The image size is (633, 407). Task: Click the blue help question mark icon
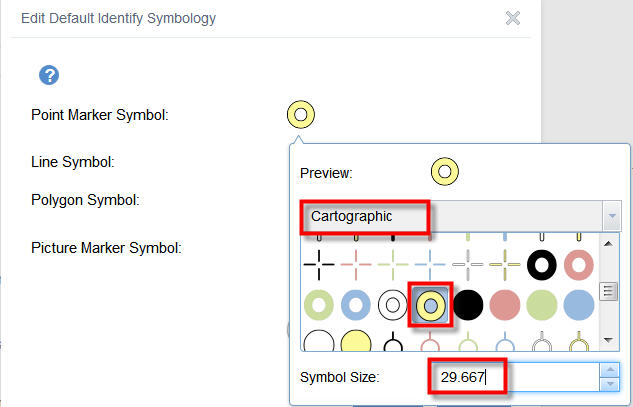(49, 75)
